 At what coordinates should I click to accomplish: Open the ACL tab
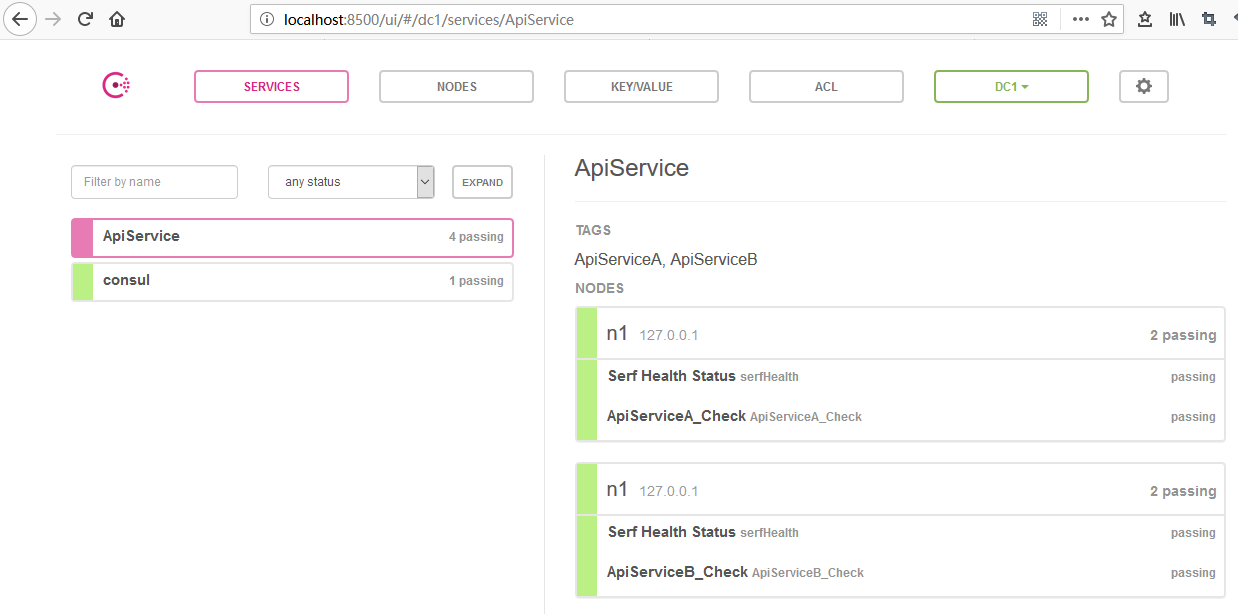pos(826,86)
